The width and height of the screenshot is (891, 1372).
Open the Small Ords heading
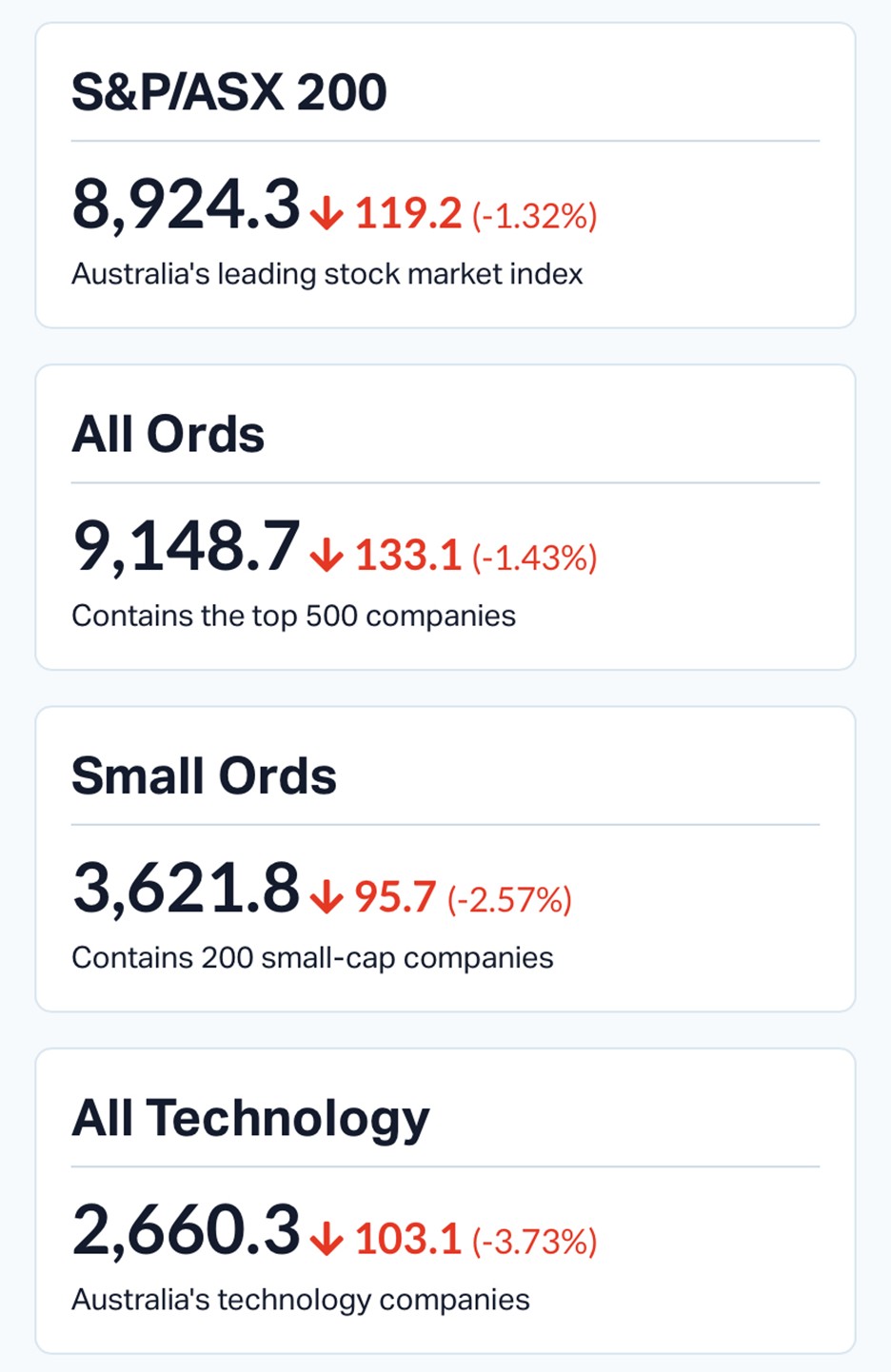(205, 776)
